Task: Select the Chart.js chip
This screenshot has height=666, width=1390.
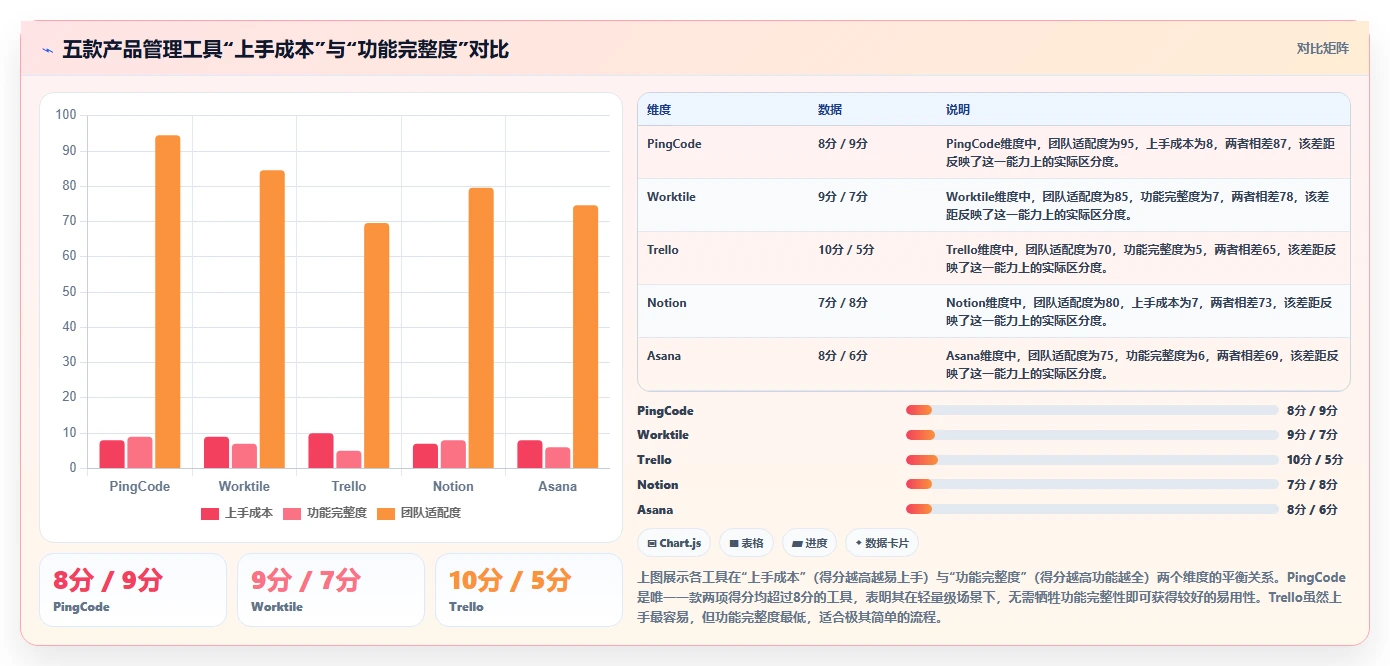Action: click(x=674, y=543)
